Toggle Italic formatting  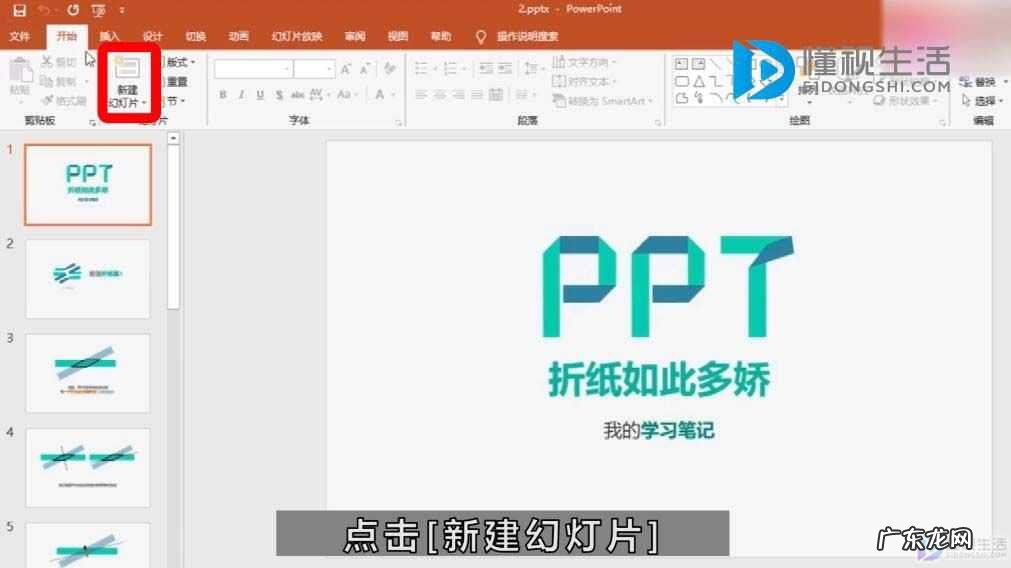tap(241, 95)
